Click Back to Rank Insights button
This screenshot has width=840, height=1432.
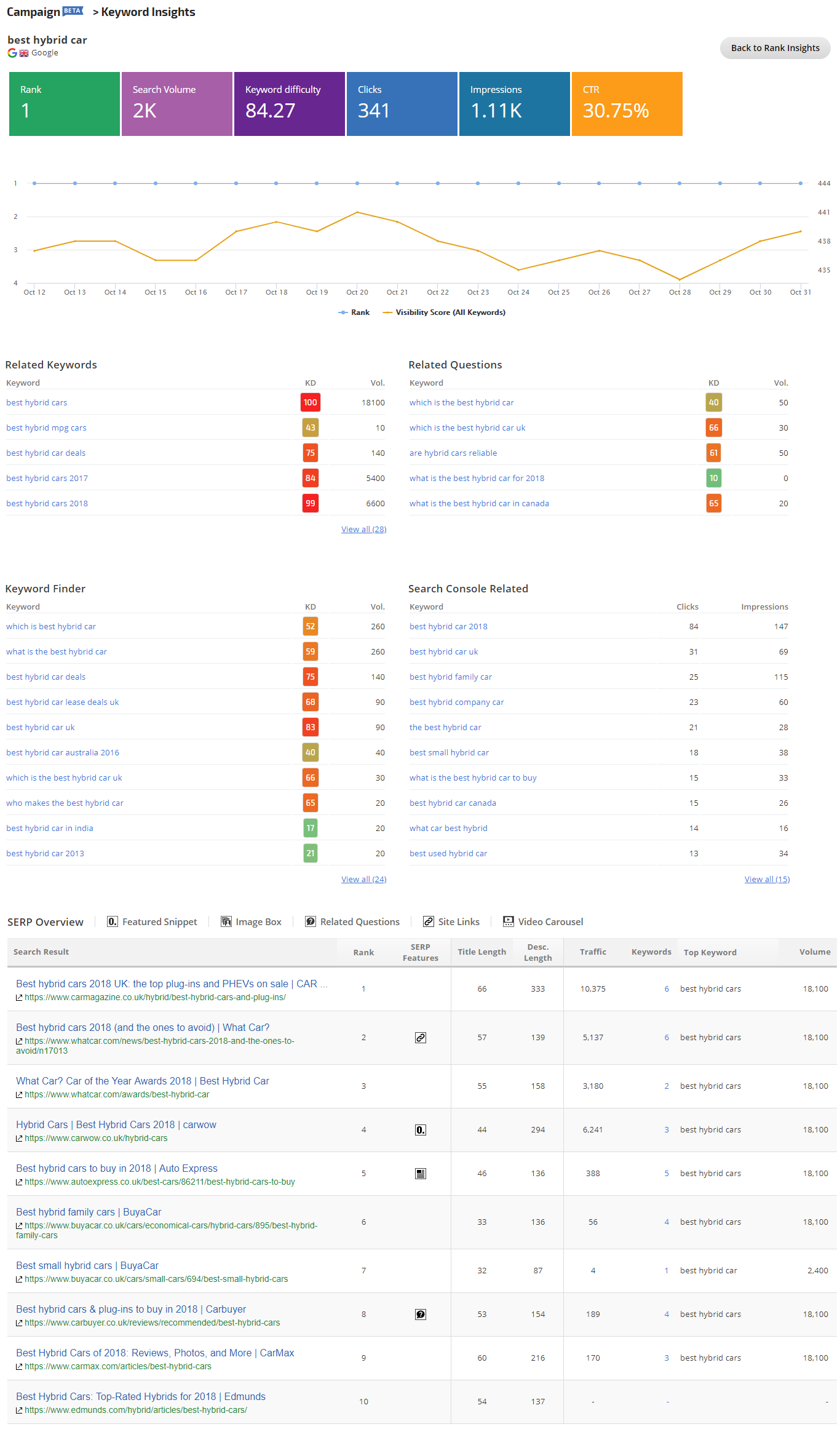(x=775, y=48)
